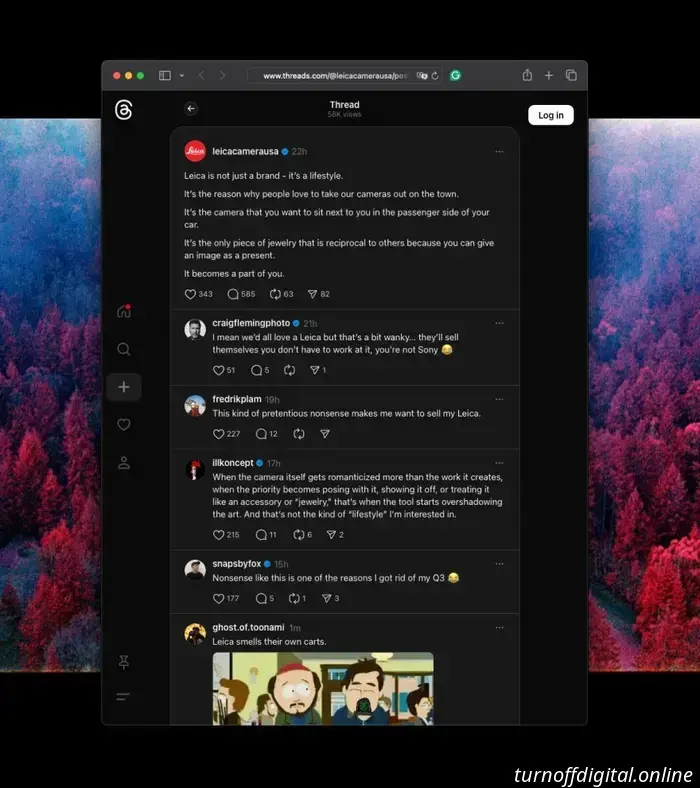Image resolution: width=700 pixels, height=788 pixels.
Task: Open Search from the sidebar magnifier
Action: (x=124, y=349)
